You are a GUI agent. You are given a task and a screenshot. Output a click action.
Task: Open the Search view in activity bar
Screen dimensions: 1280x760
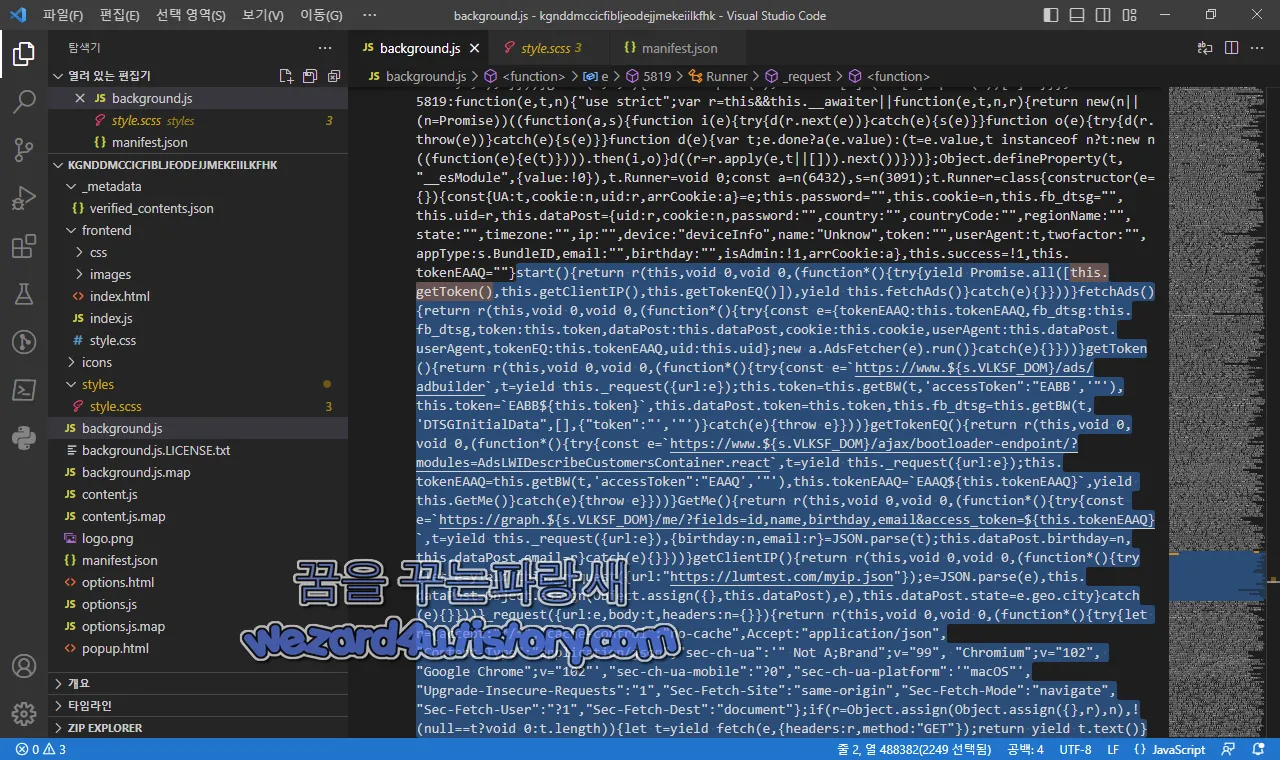click(24, 101)
